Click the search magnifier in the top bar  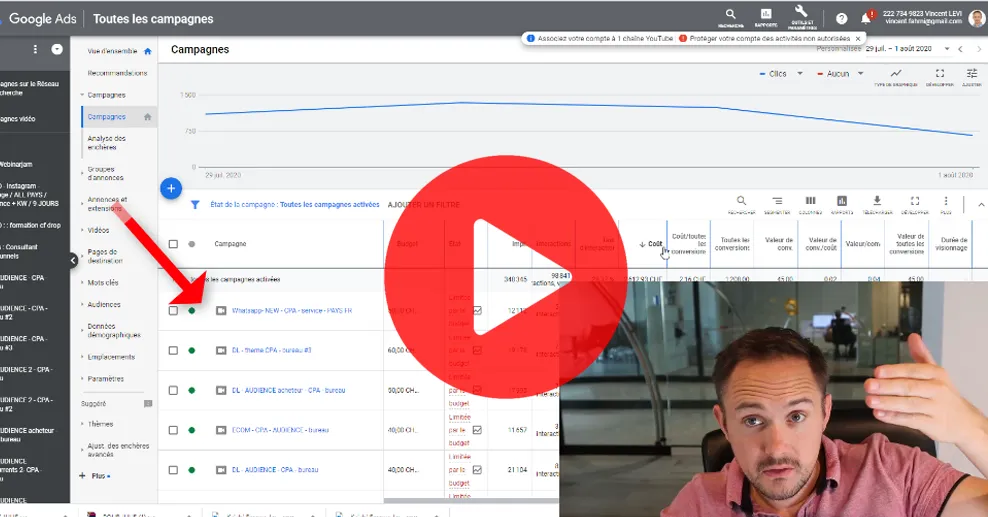730,14
